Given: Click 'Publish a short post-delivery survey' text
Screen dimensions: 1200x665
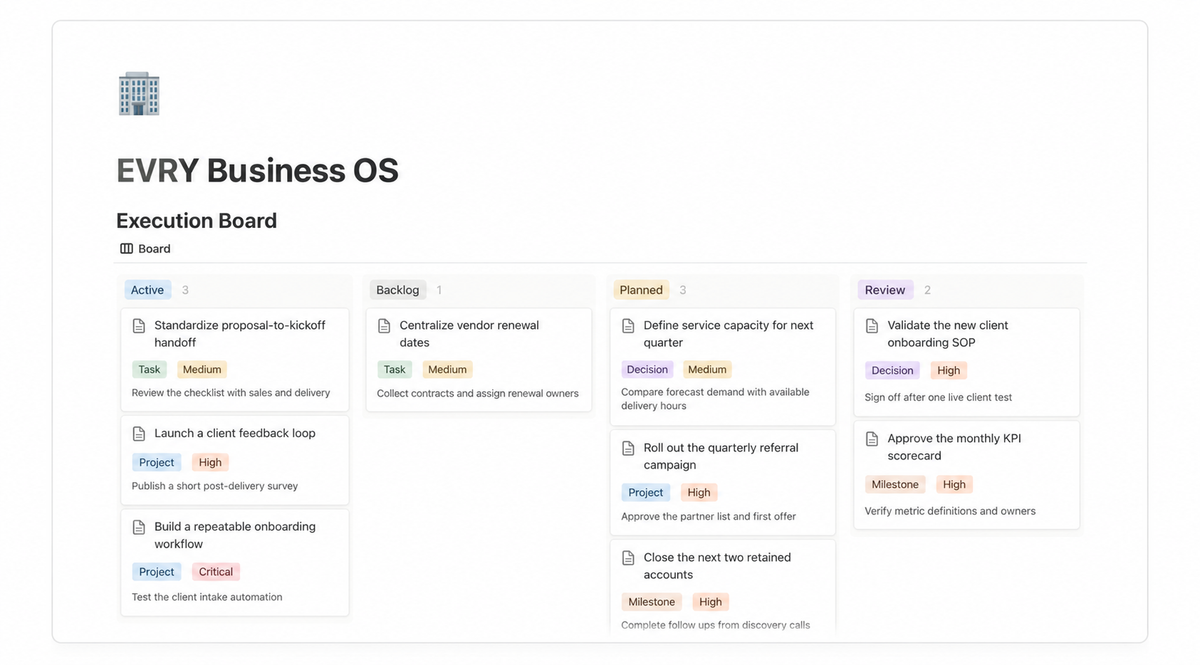Looking at the screenshot, I should [x=215, y=486].
